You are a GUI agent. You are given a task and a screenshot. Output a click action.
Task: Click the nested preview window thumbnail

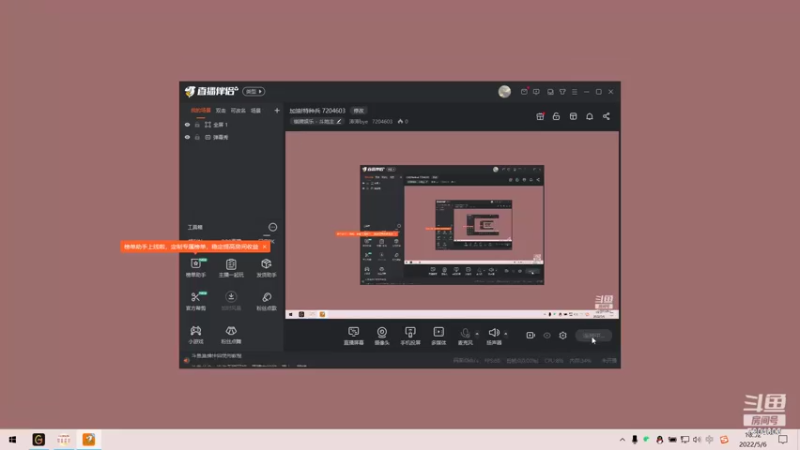pos(452,225)
